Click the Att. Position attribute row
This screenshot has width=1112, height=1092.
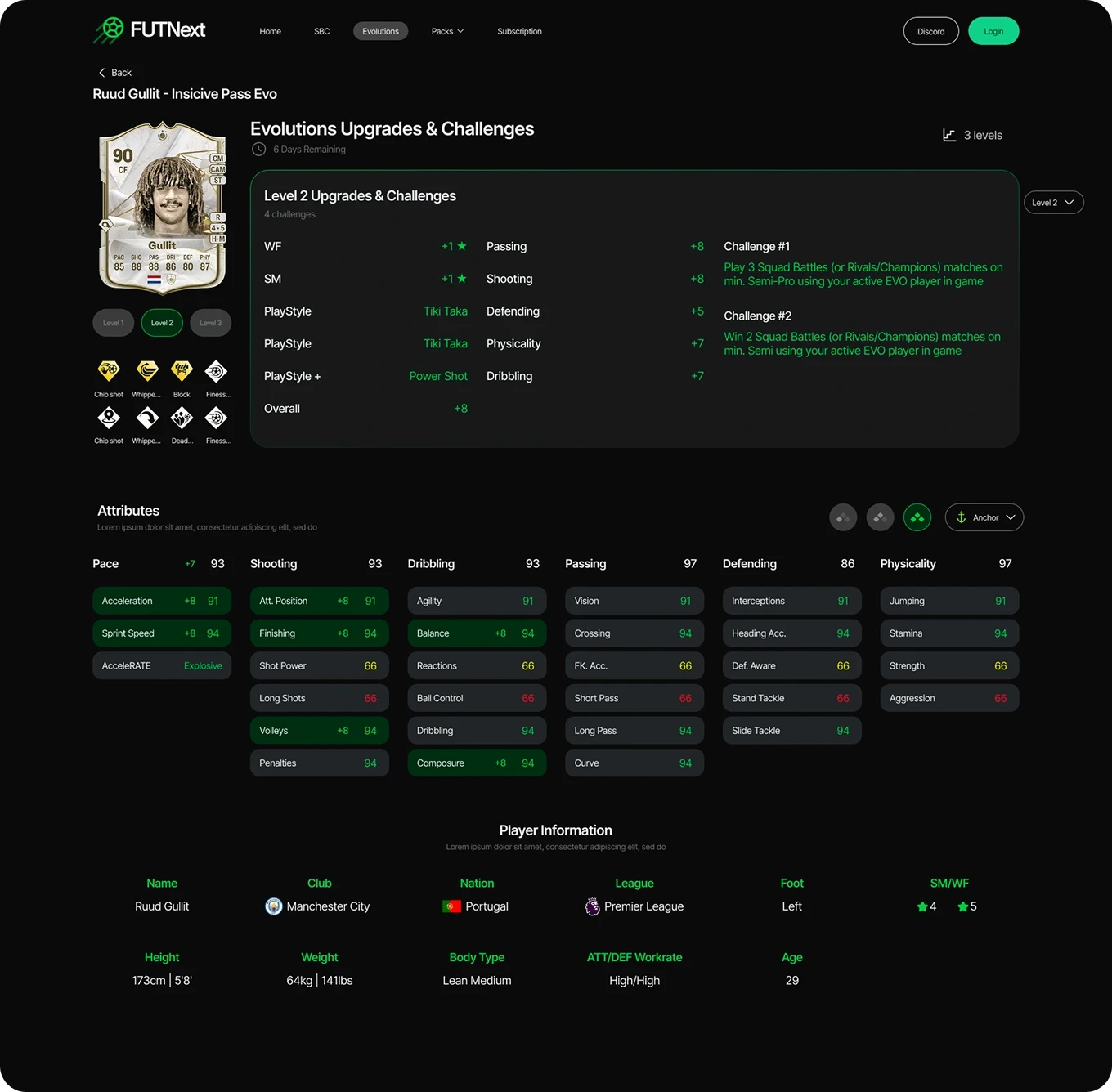click(x=320, y=601)
